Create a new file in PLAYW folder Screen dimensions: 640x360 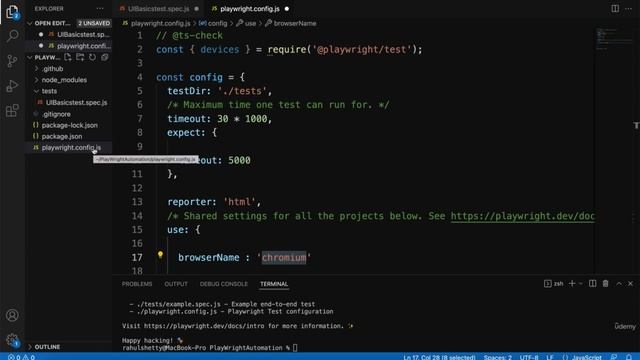click(x=67, y=57)
